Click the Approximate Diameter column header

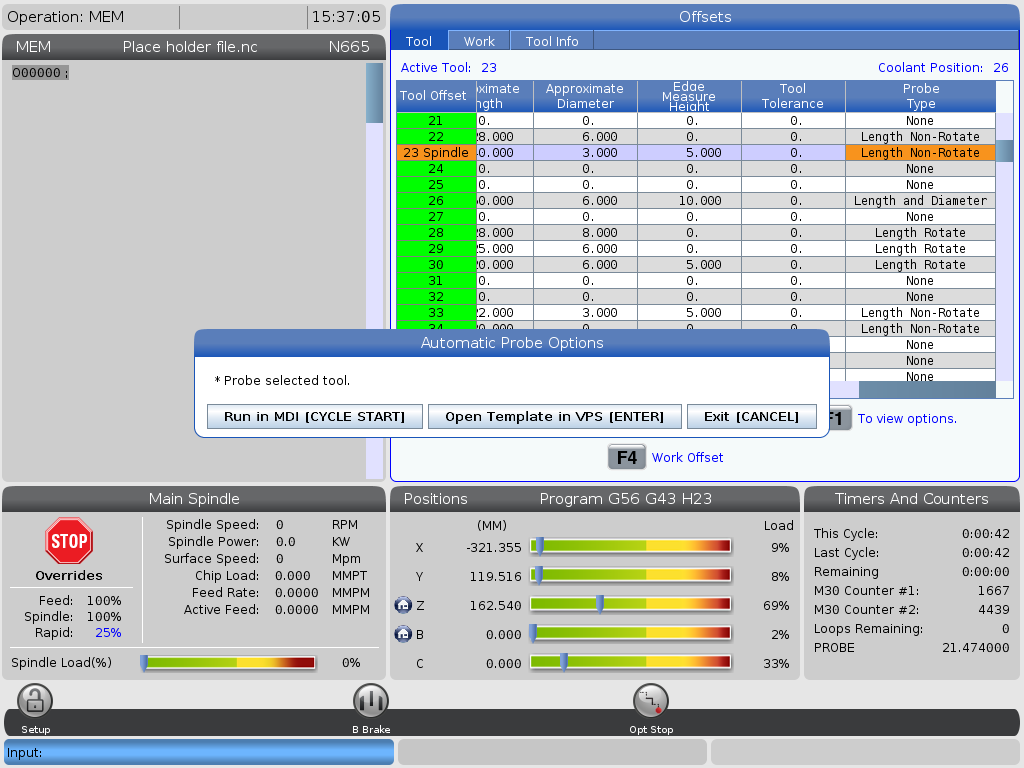point(585,96)
